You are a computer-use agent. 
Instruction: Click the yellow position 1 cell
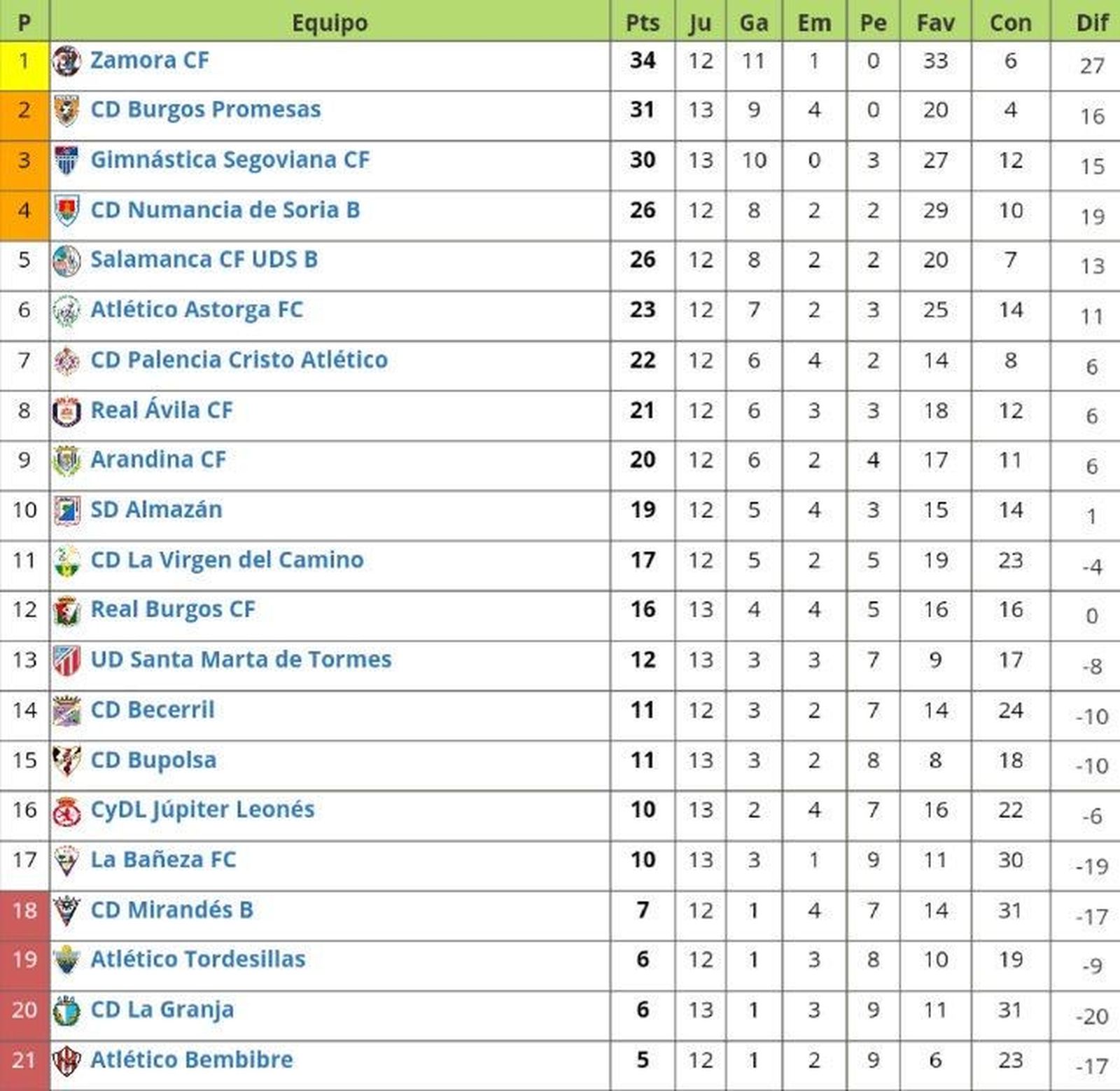(24, 64)
